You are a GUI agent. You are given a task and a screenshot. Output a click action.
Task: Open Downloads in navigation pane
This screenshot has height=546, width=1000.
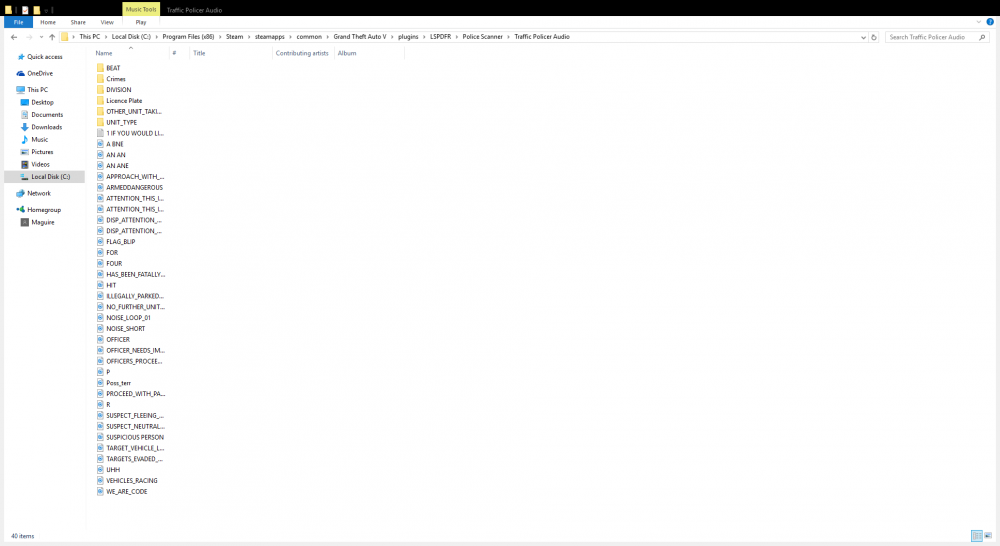pyautogui.click(x=47, y=127)
